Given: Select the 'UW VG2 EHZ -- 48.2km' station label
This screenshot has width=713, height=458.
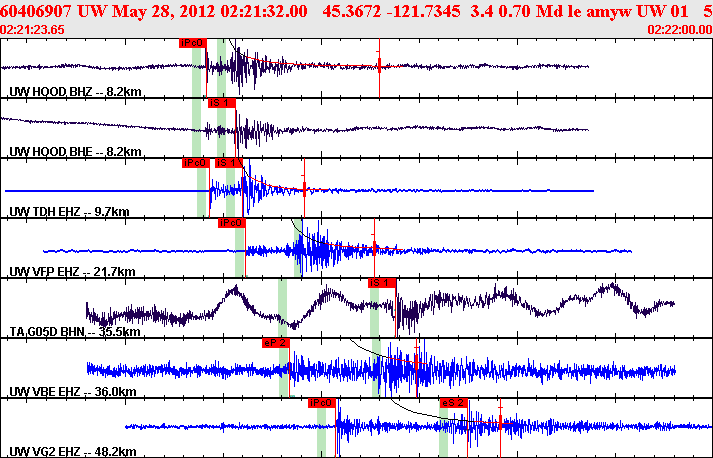Looking at the screenshot, I should pyautogui.click(x=73, y=452).
